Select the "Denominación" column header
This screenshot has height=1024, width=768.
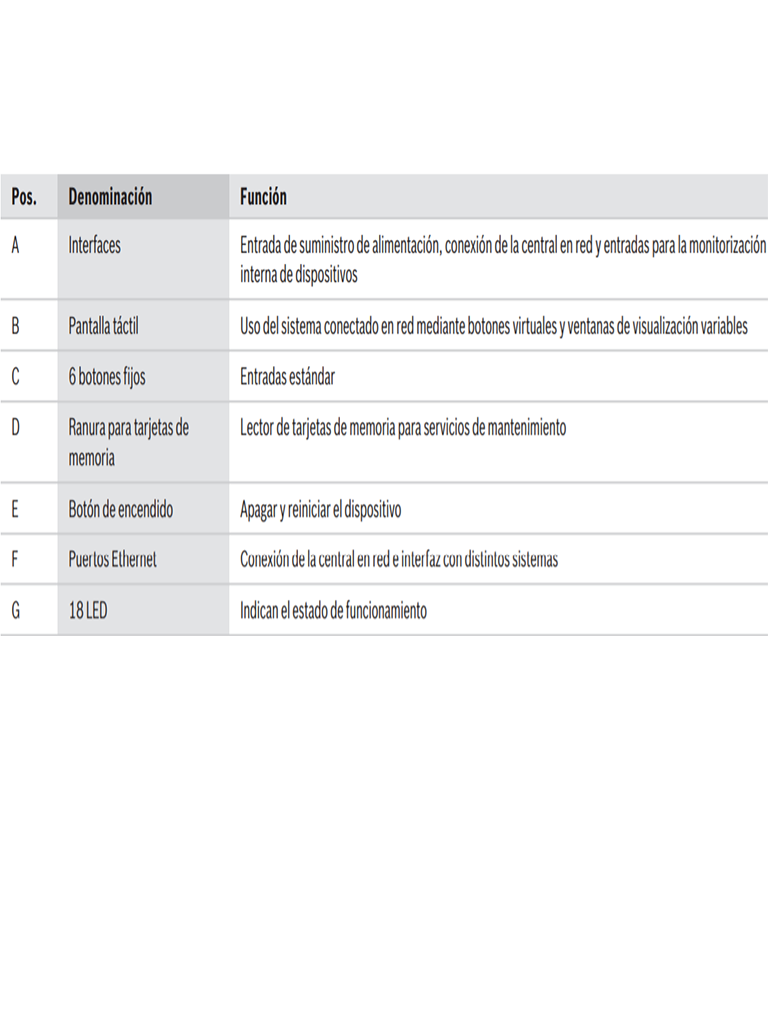(x=110, y=197)
